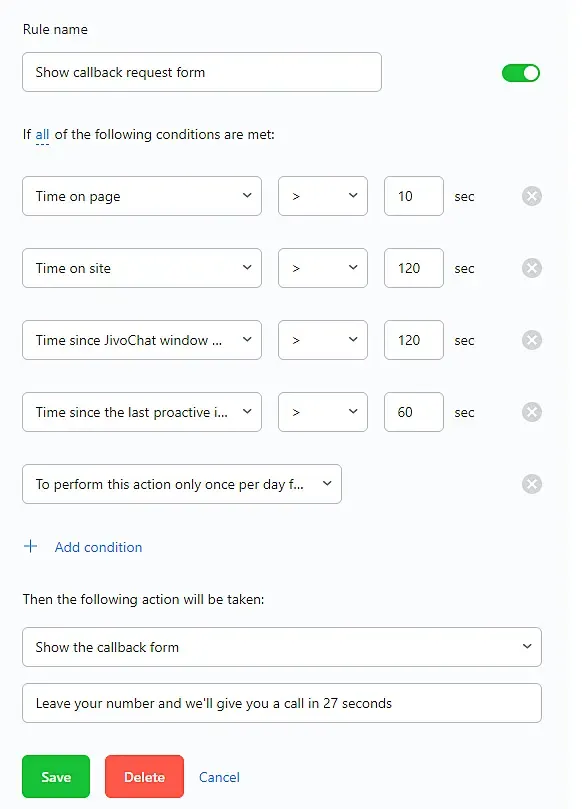Screen dimensions: 582x809
Task: Remove the once per day condition
Action: pyautogui.click(x=531, y=484)
